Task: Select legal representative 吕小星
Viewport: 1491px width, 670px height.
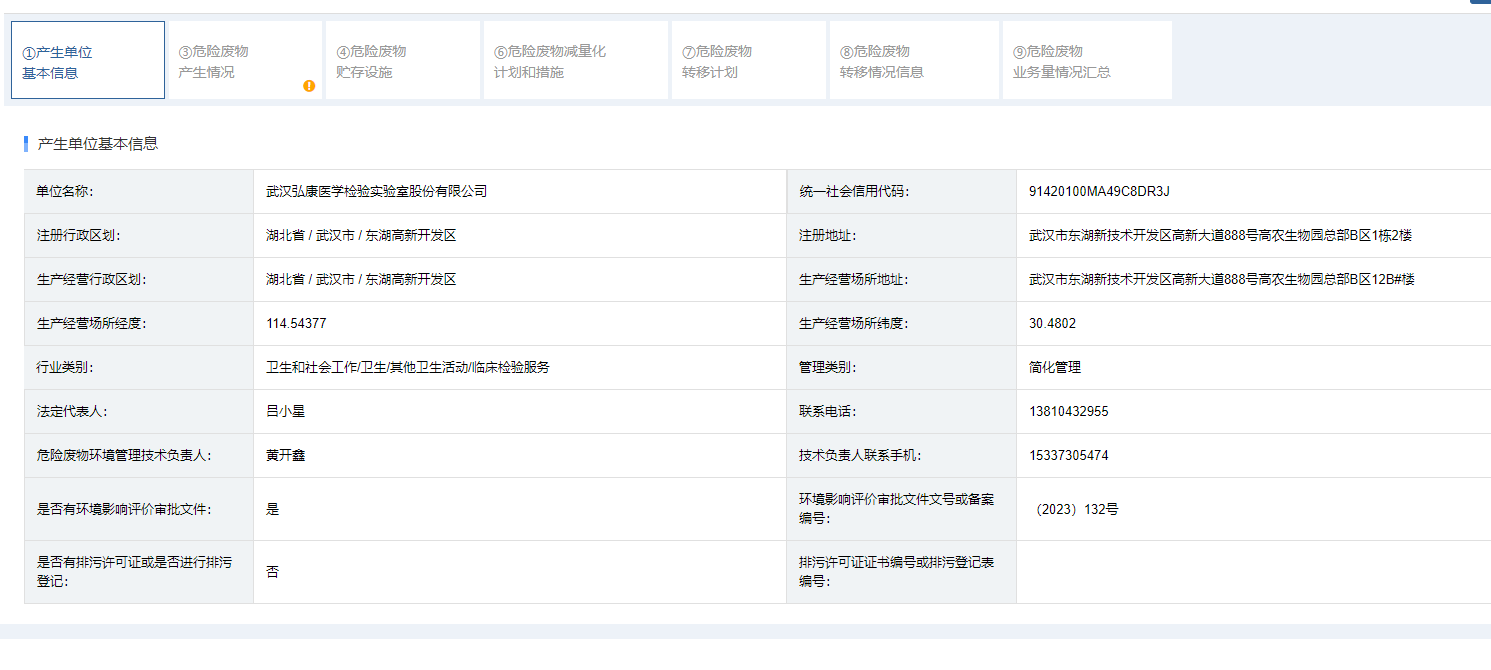Action: 285,411
